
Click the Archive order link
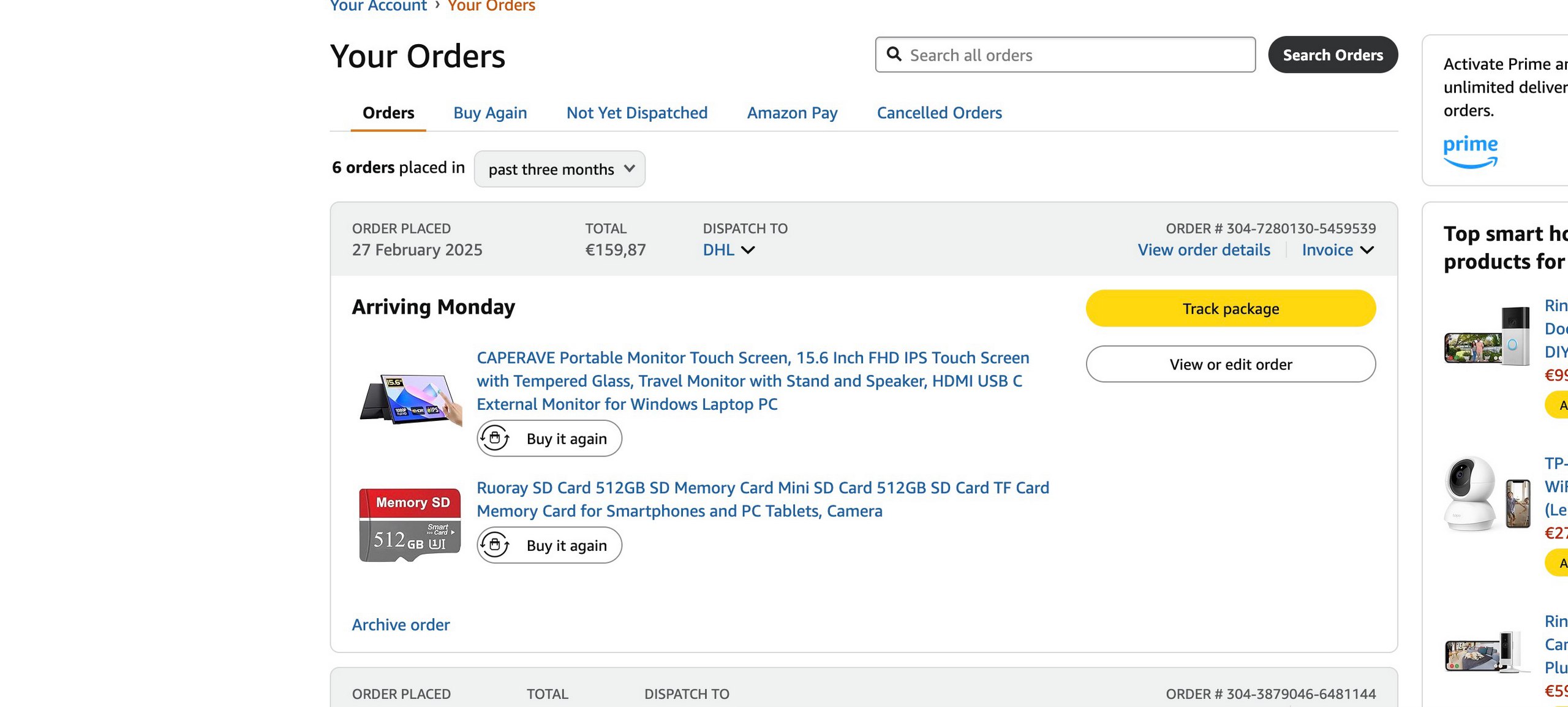(x=401, y=624)
